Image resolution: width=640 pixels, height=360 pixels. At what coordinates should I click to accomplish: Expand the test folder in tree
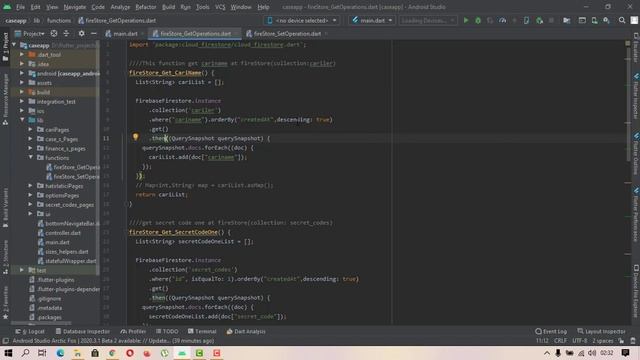coord(22,270)
